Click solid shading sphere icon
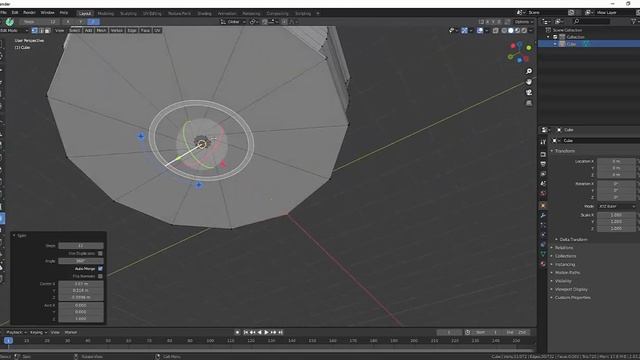The height and width of the screenshot is (360, 640). (511, 31)
